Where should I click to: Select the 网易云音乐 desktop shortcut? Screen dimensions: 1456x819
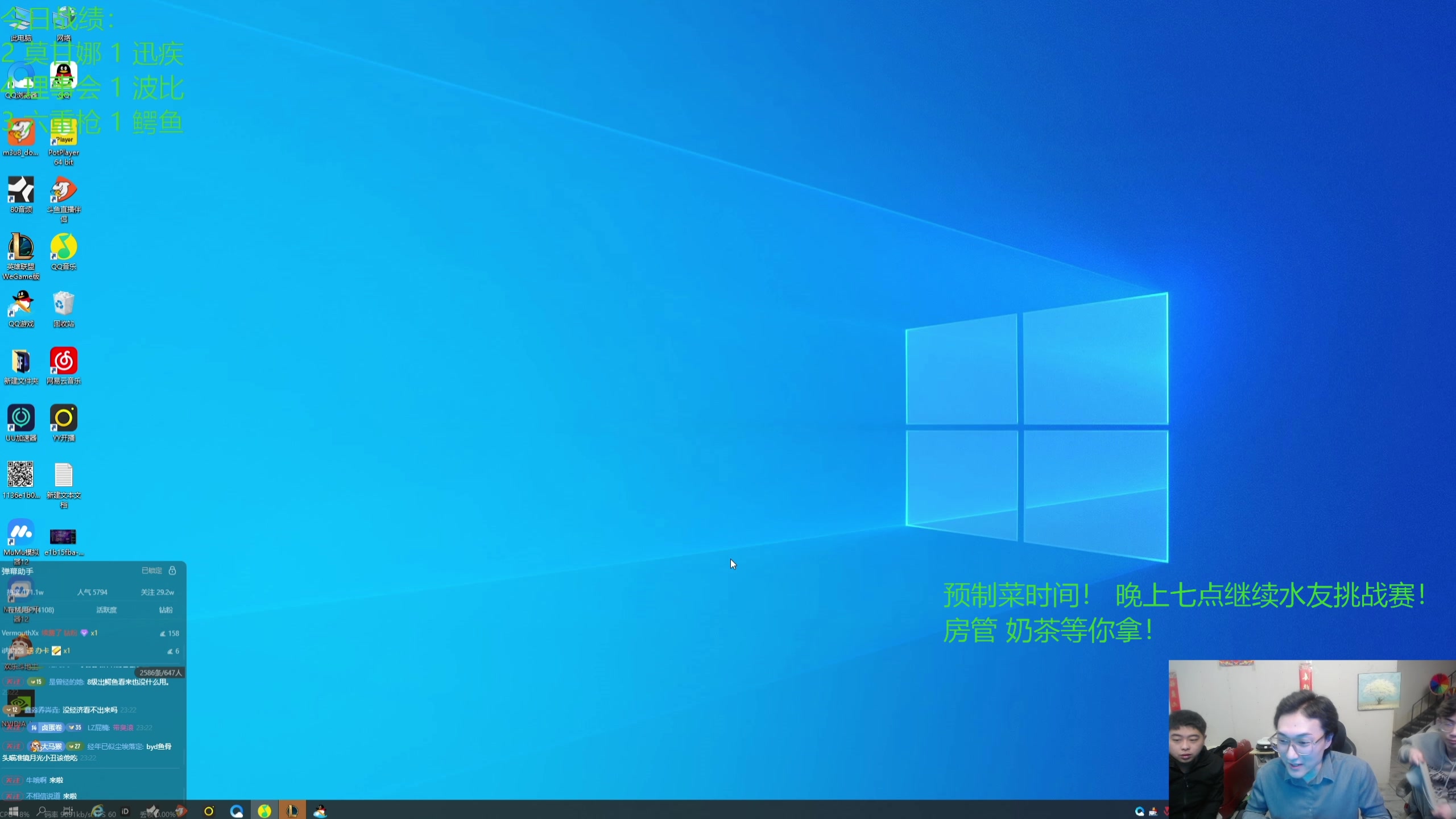[x=64, y=366]
